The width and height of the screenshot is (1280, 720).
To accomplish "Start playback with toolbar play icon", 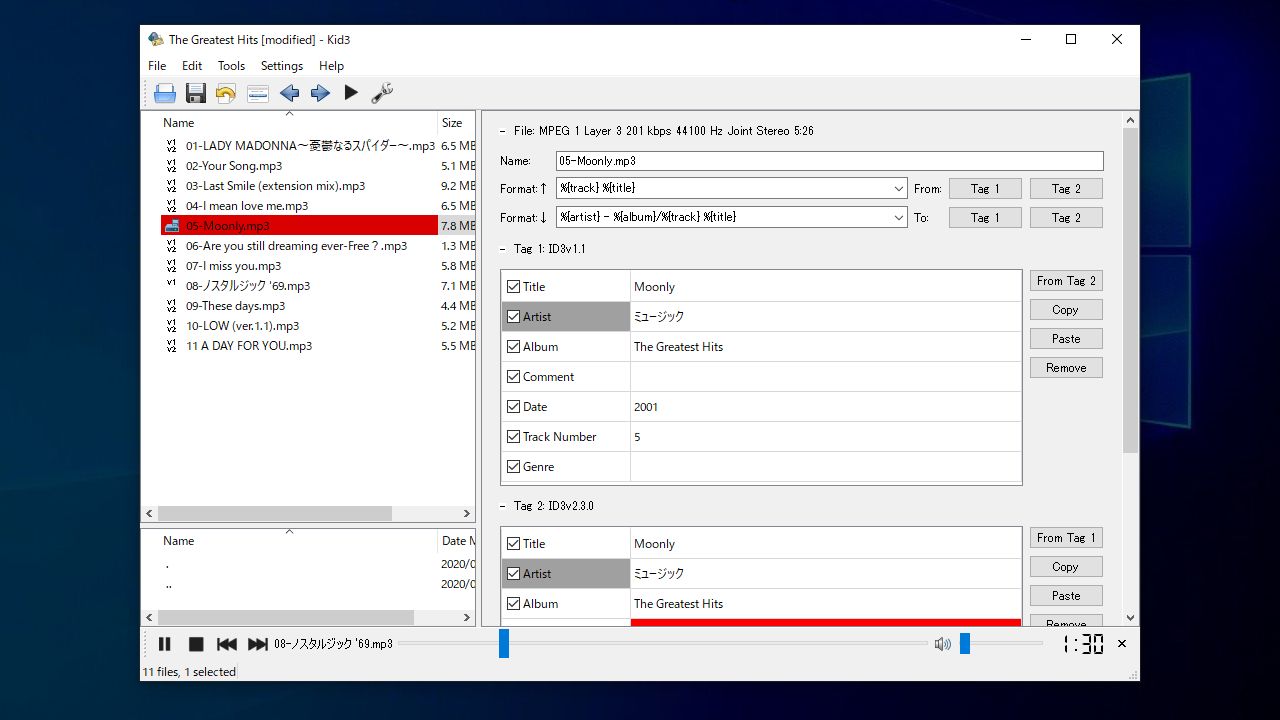I will 351,93.
